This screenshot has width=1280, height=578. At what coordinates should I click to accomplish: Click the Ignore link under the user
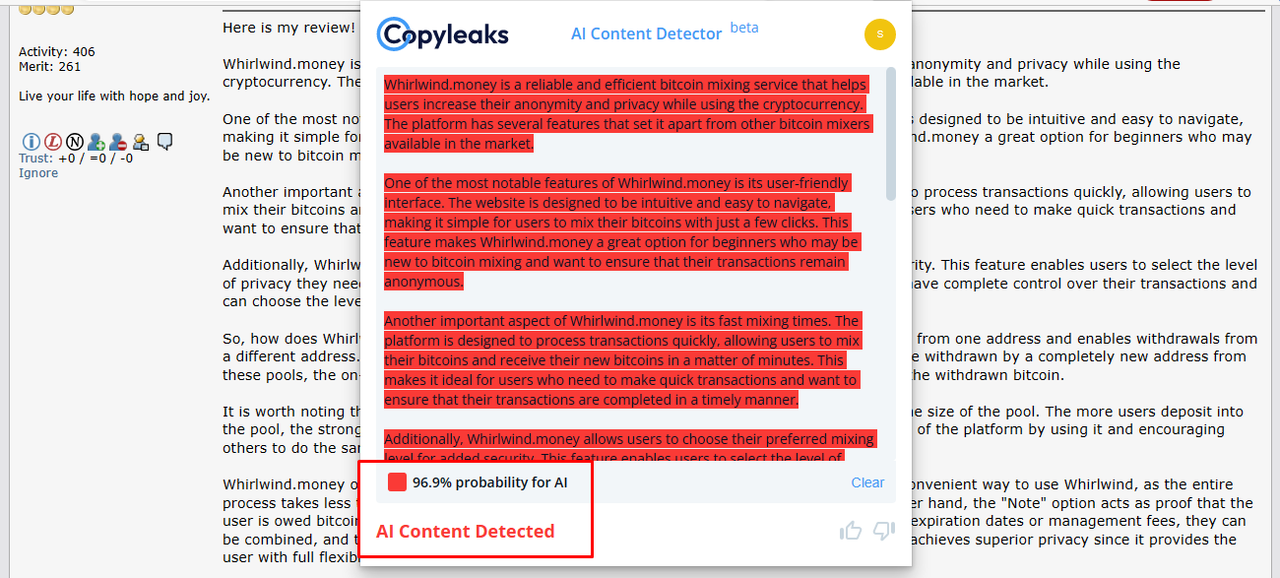(x=38, y=173)
